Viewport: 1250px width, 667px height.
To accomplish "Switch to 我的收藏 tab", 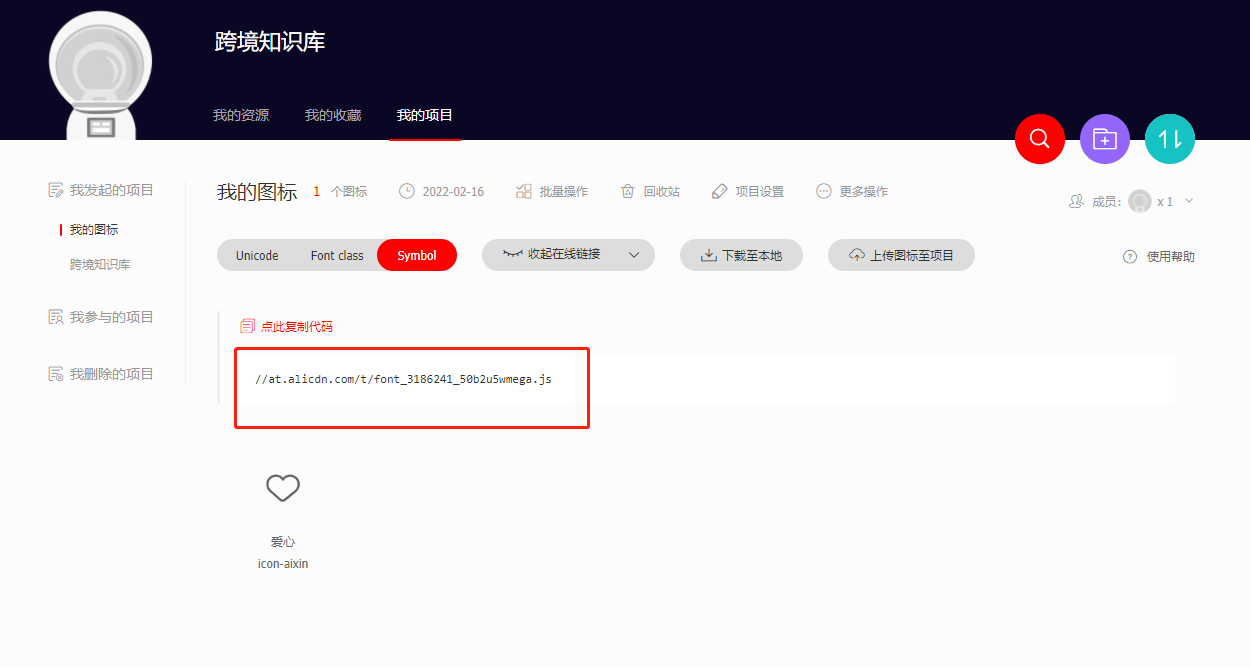I will click(x=333, y=115).
